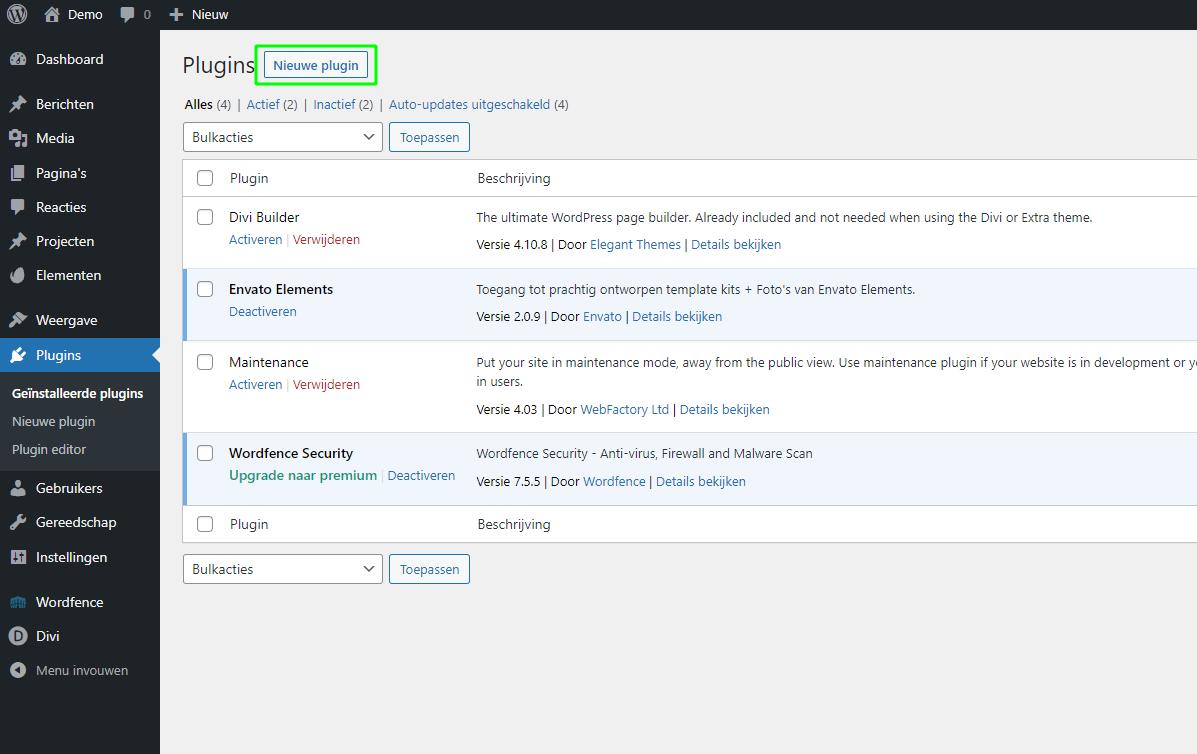View Details bekijken for Wordfence Security
The width and height of the screenshot is (1197, 754).
point(701,482)
